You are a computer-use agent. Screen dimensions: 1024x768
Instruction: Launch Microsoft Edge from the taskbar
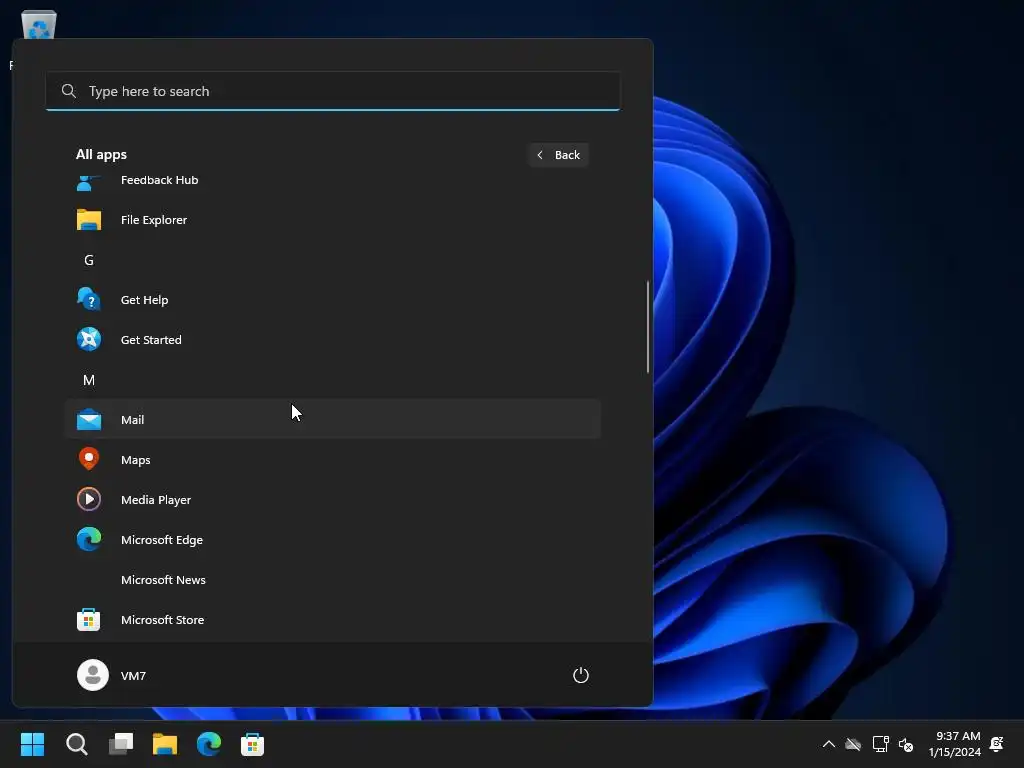[209, 744]
